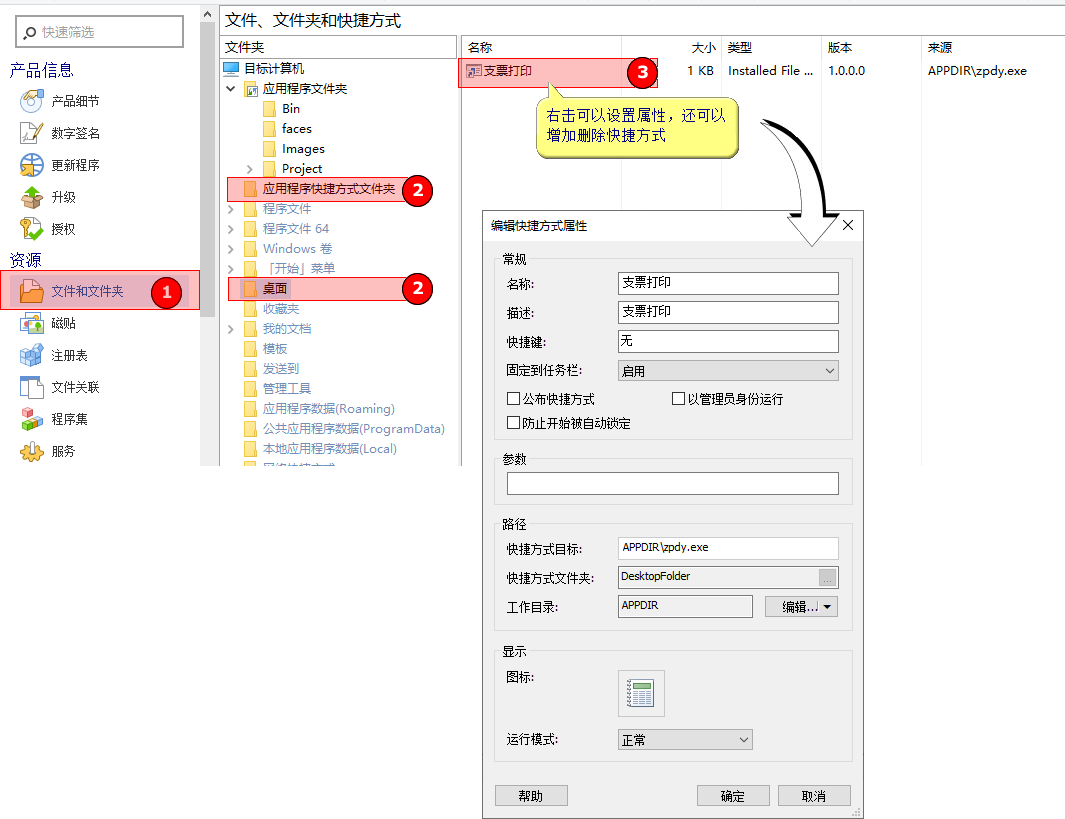
Task: Select the 桌面 folder in tree
Action: 276,289
